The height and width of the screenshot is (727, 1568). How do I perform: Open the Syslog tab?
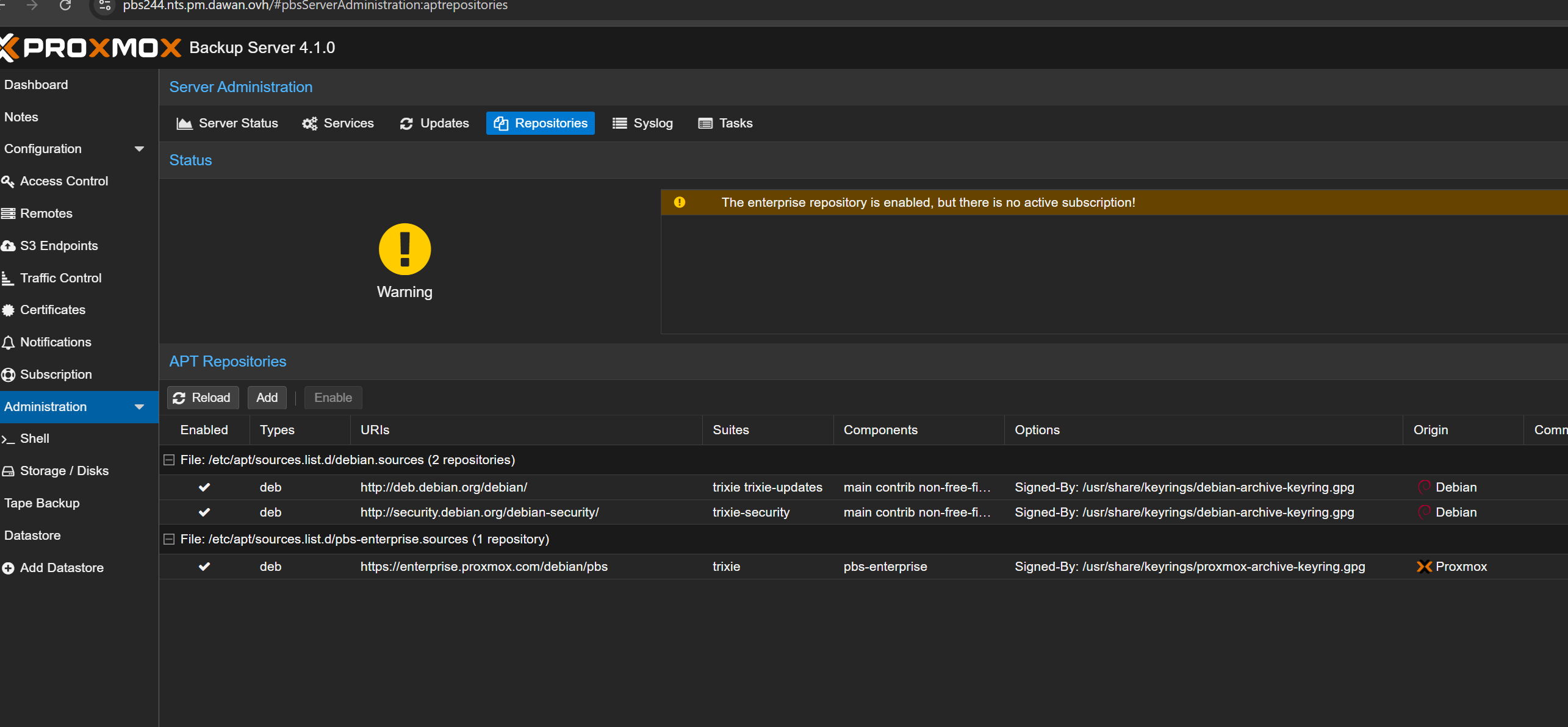point(643,123)
